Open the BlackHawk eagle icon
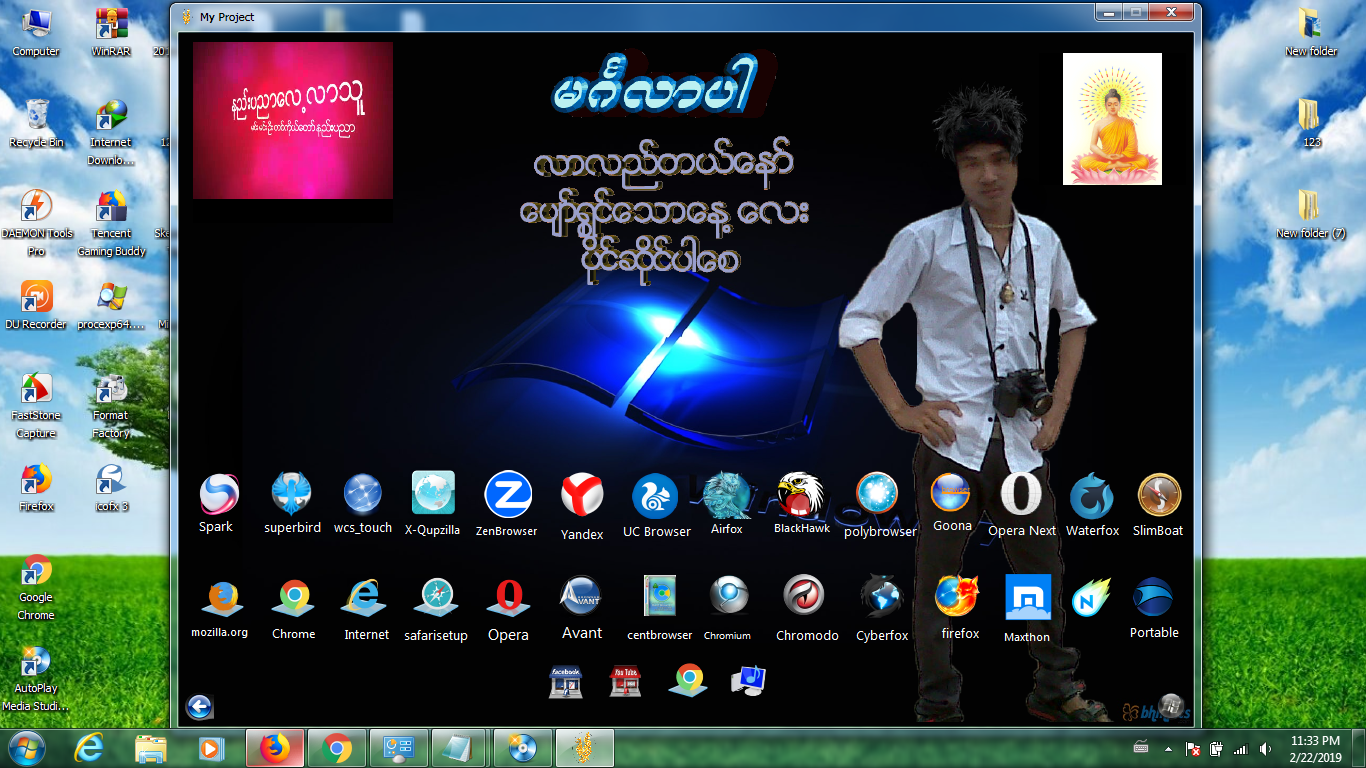1366x768 pixels. 801,494
